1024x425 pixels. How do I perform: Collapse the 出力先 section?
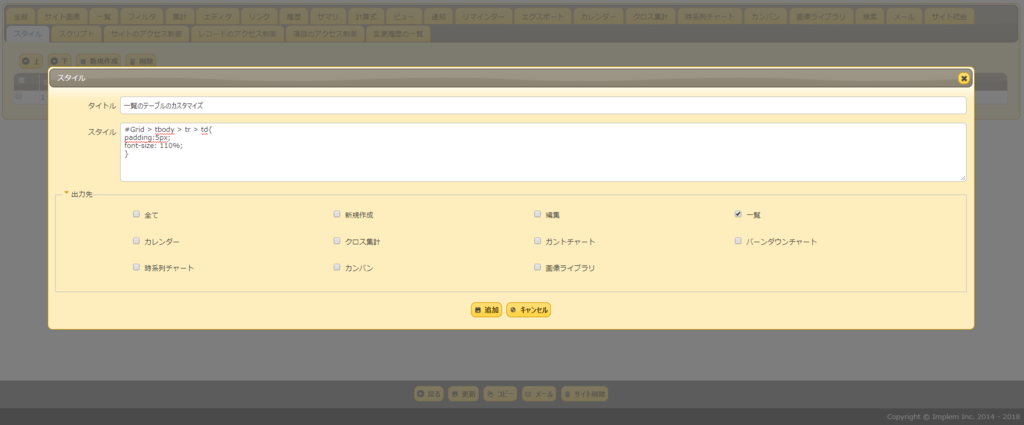click(x=78, y=194)
